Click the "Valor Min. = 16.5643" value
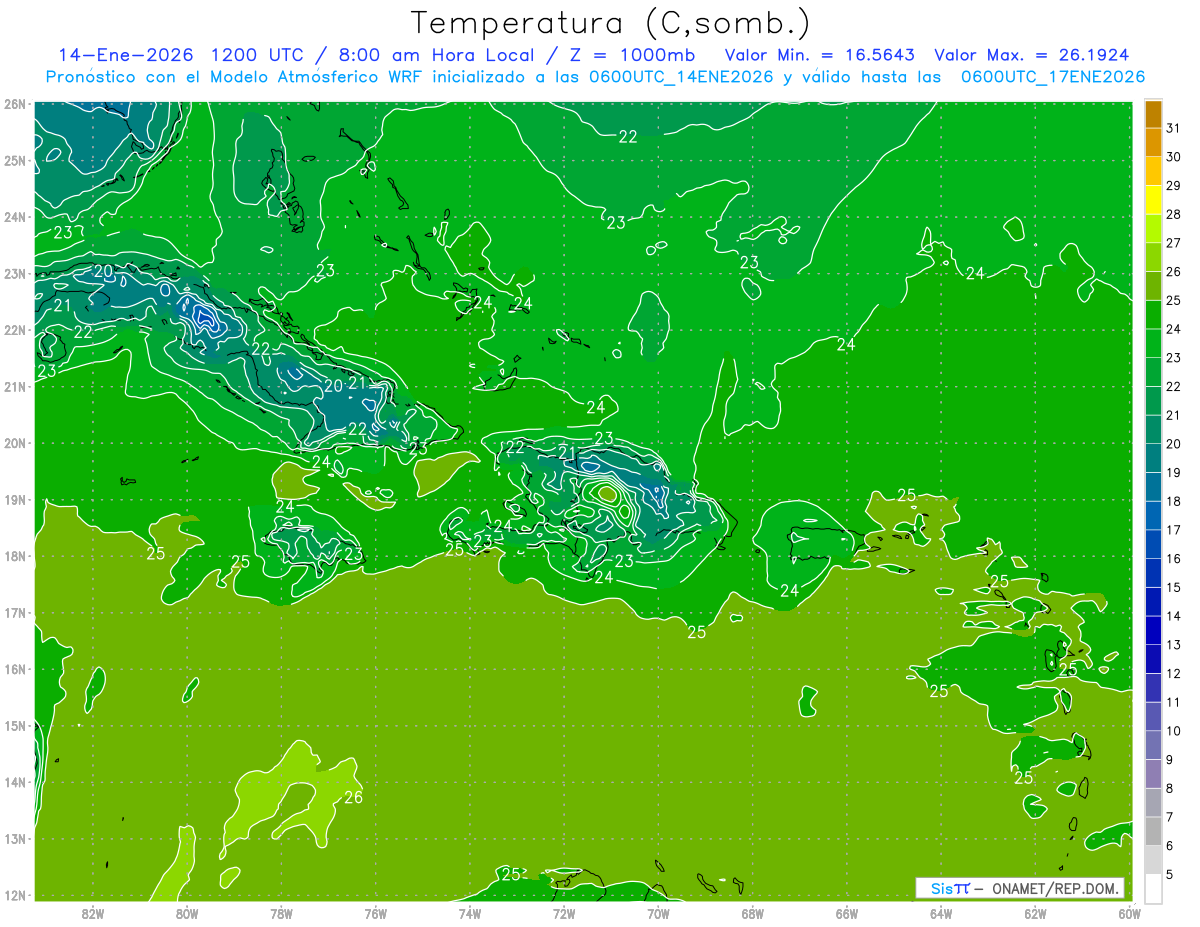Screen dimensions: 1200x927 820,55
